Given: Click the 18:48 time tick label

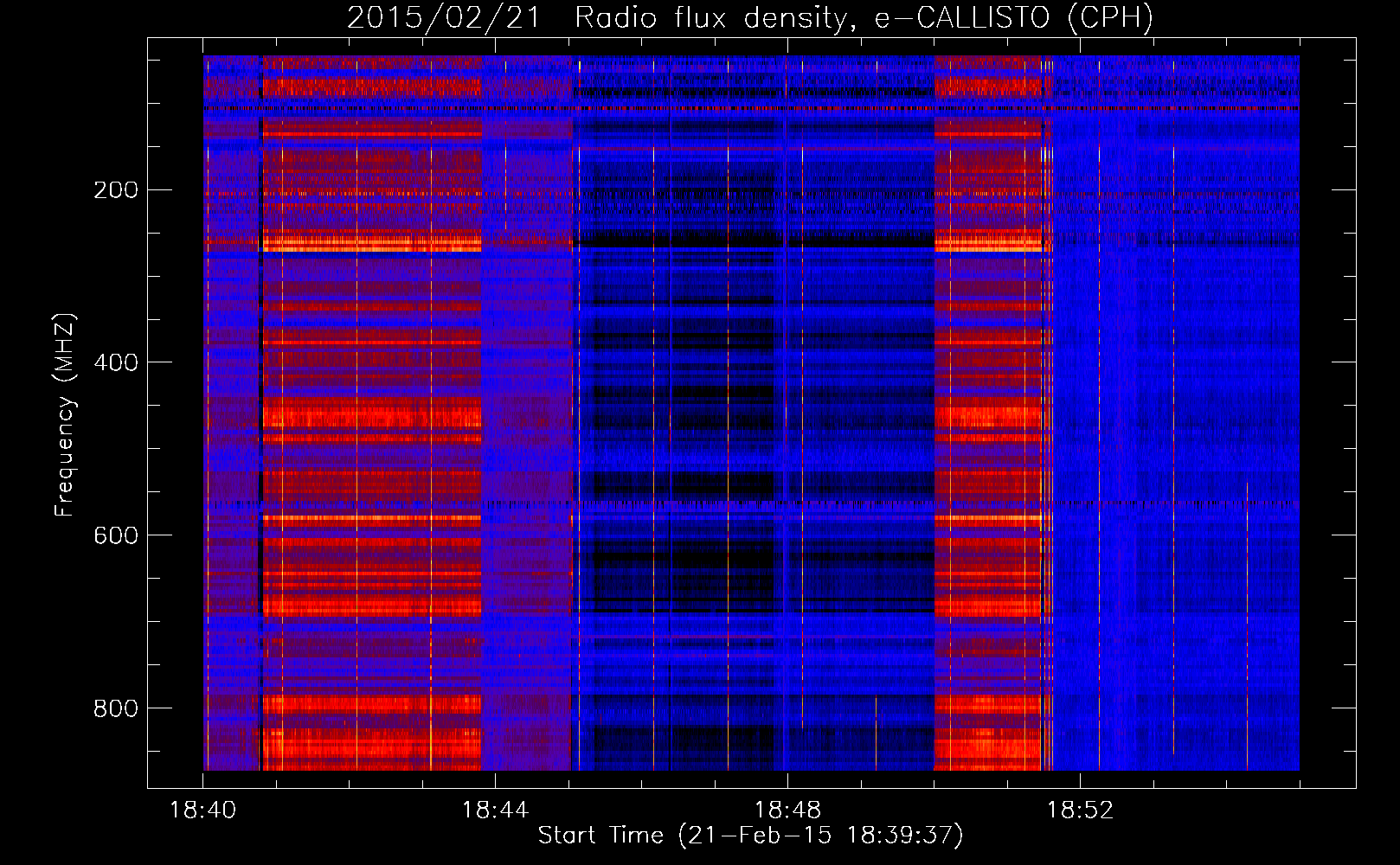Looking at the screenshot, I should point(787,811).
